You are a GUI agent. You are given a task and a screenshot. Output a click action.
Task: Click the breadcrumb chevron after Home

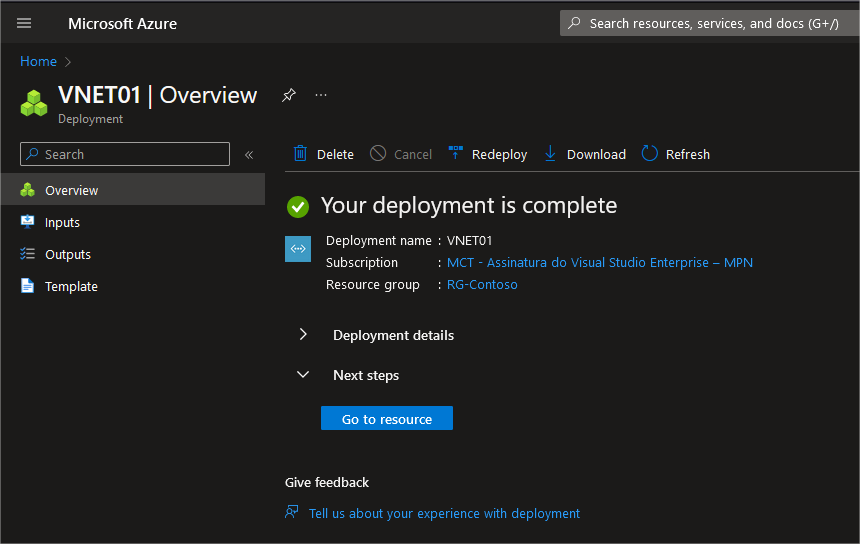click(x=68, y=62)
